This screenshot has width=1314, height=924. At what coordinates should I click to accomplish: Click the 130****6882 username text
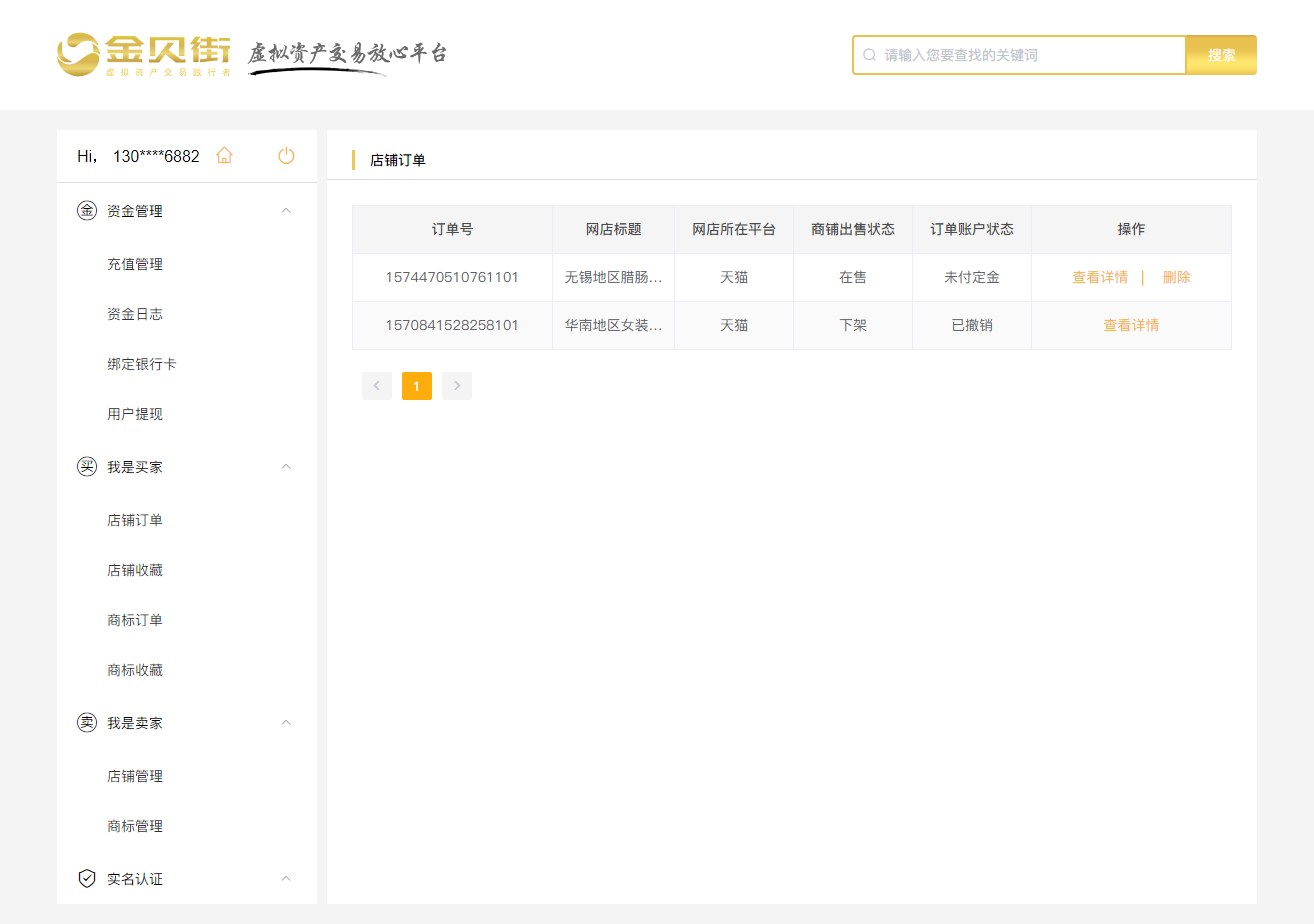coord(156,156)
